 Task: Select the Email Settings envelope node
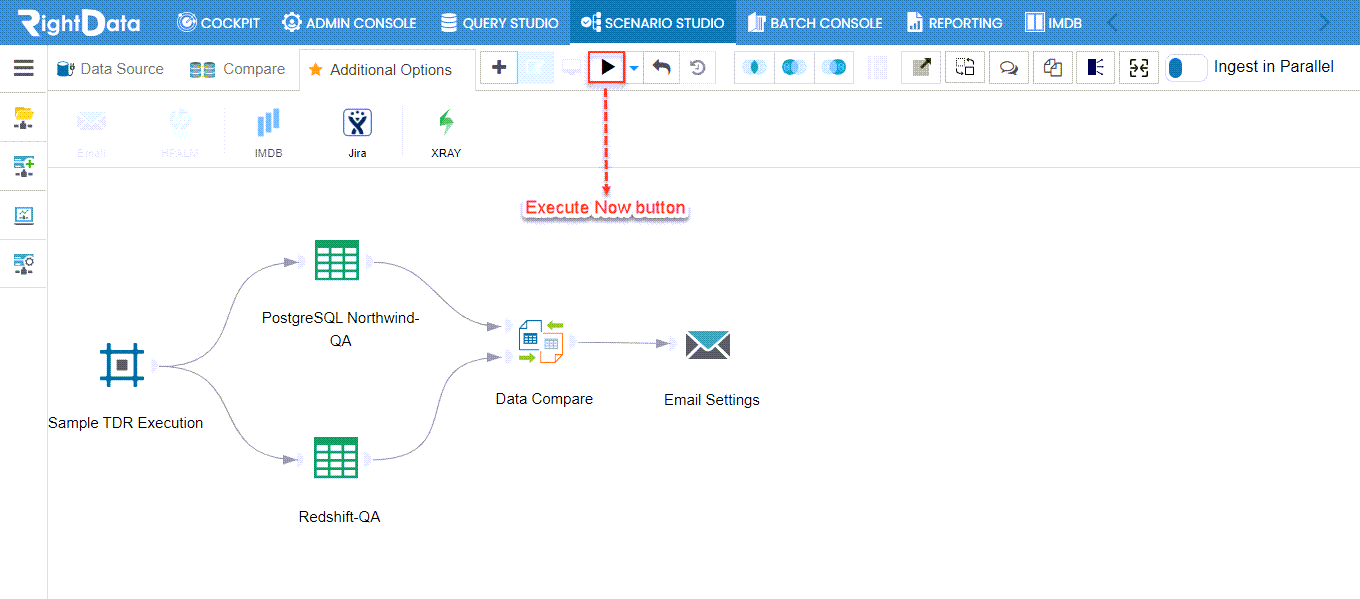click(708, 345)
